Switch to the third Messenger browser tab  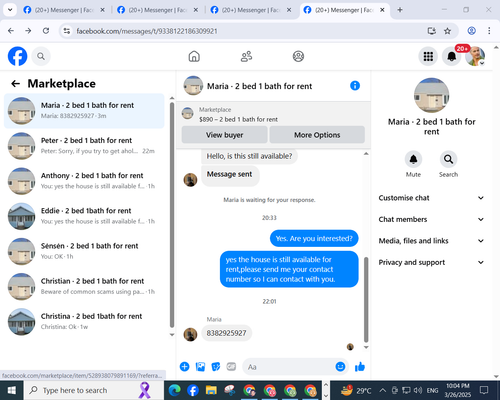251,10
